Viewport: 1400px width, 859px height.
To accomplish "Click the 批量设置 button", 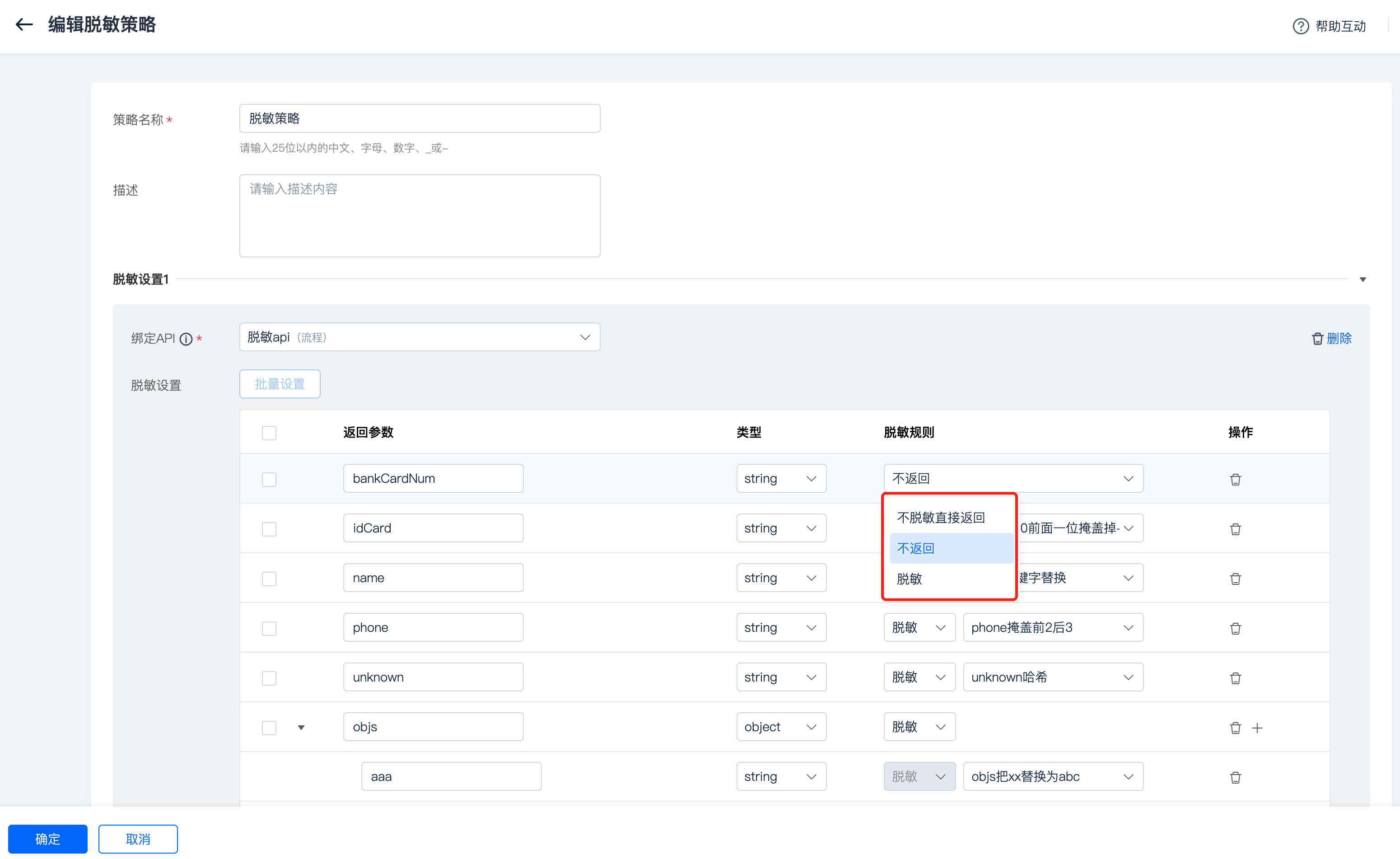I will click(x=280, y=384).
